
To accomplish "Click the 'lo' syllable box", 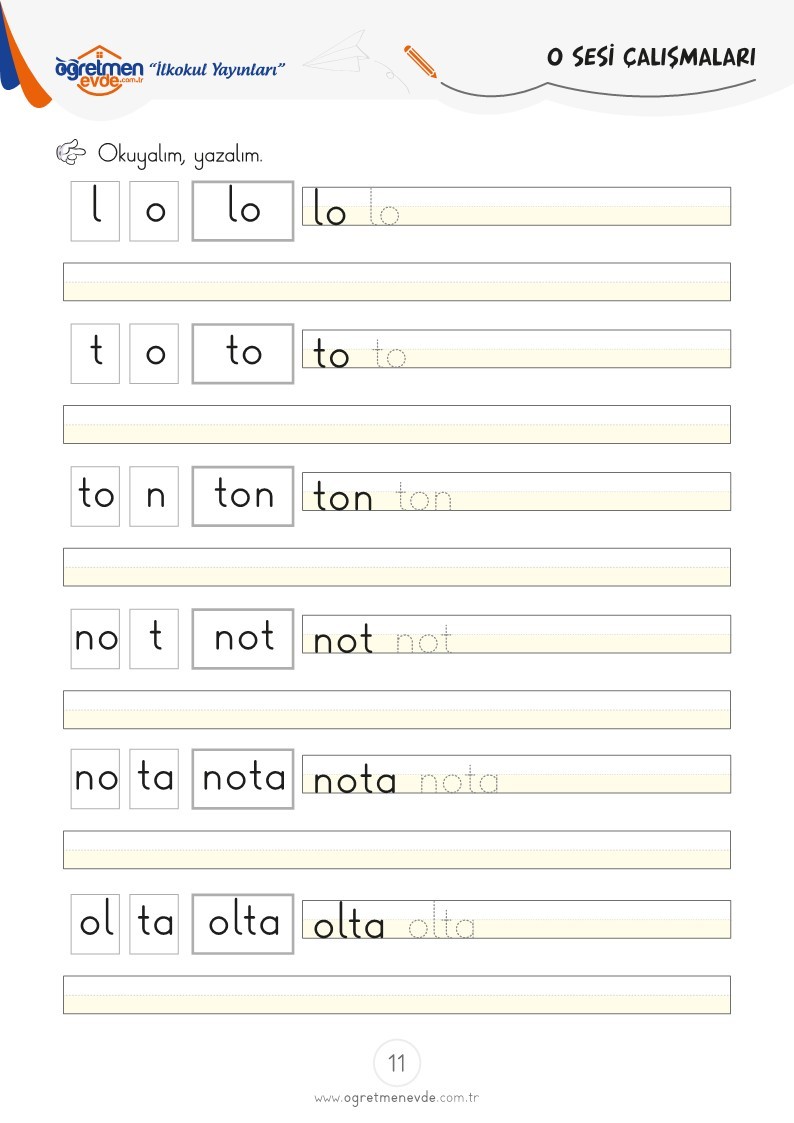I will 243,211.
